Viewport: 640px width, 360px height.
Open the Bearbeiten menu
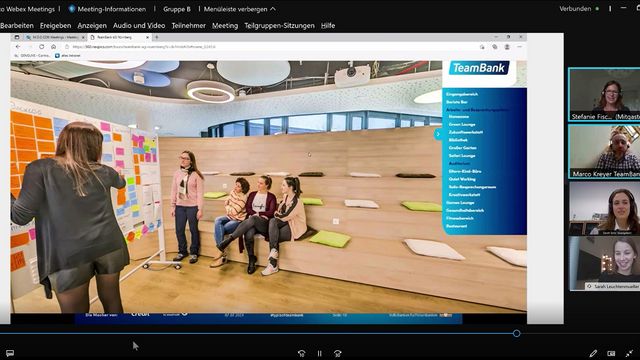17,25
